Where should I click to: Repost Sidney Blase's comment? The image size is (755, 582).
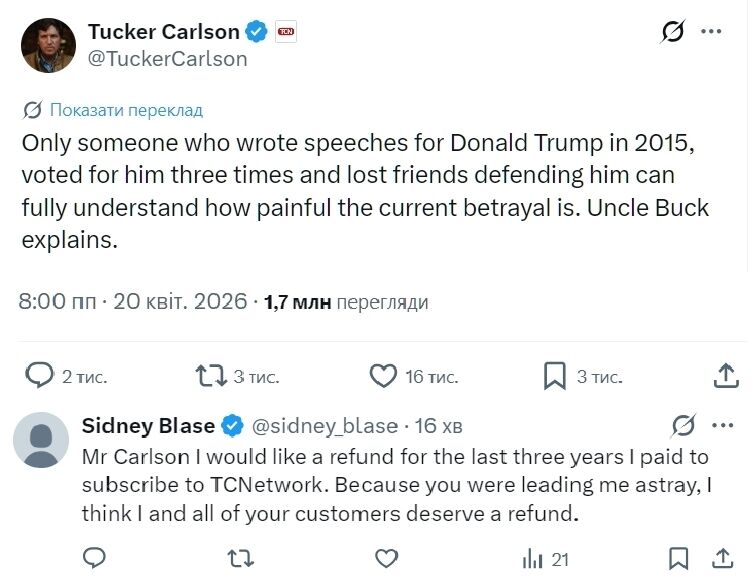coord(240,557)
